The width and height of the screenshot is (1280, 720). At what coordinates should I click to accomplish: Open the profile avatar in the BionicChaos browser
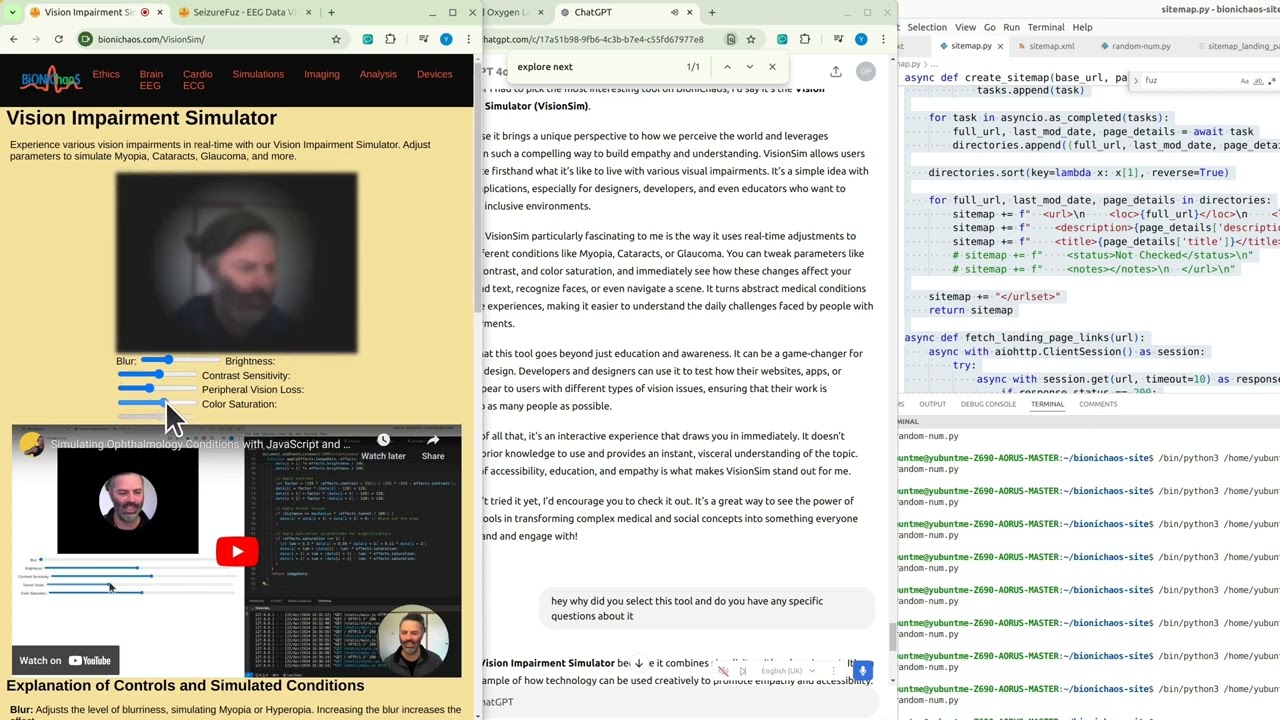pos(446,39)
